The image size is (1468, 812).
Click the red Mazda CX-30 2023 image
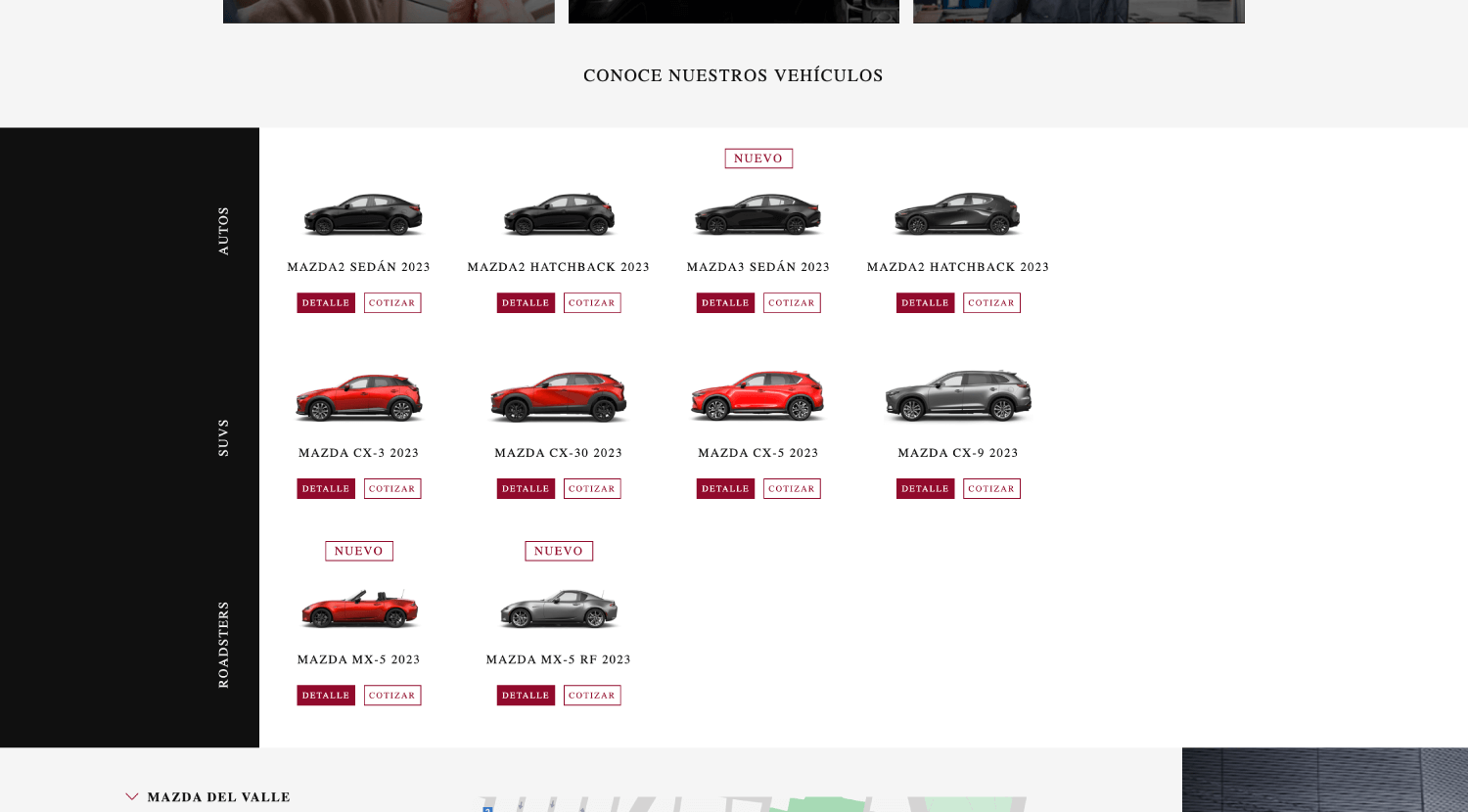point(559,397)
